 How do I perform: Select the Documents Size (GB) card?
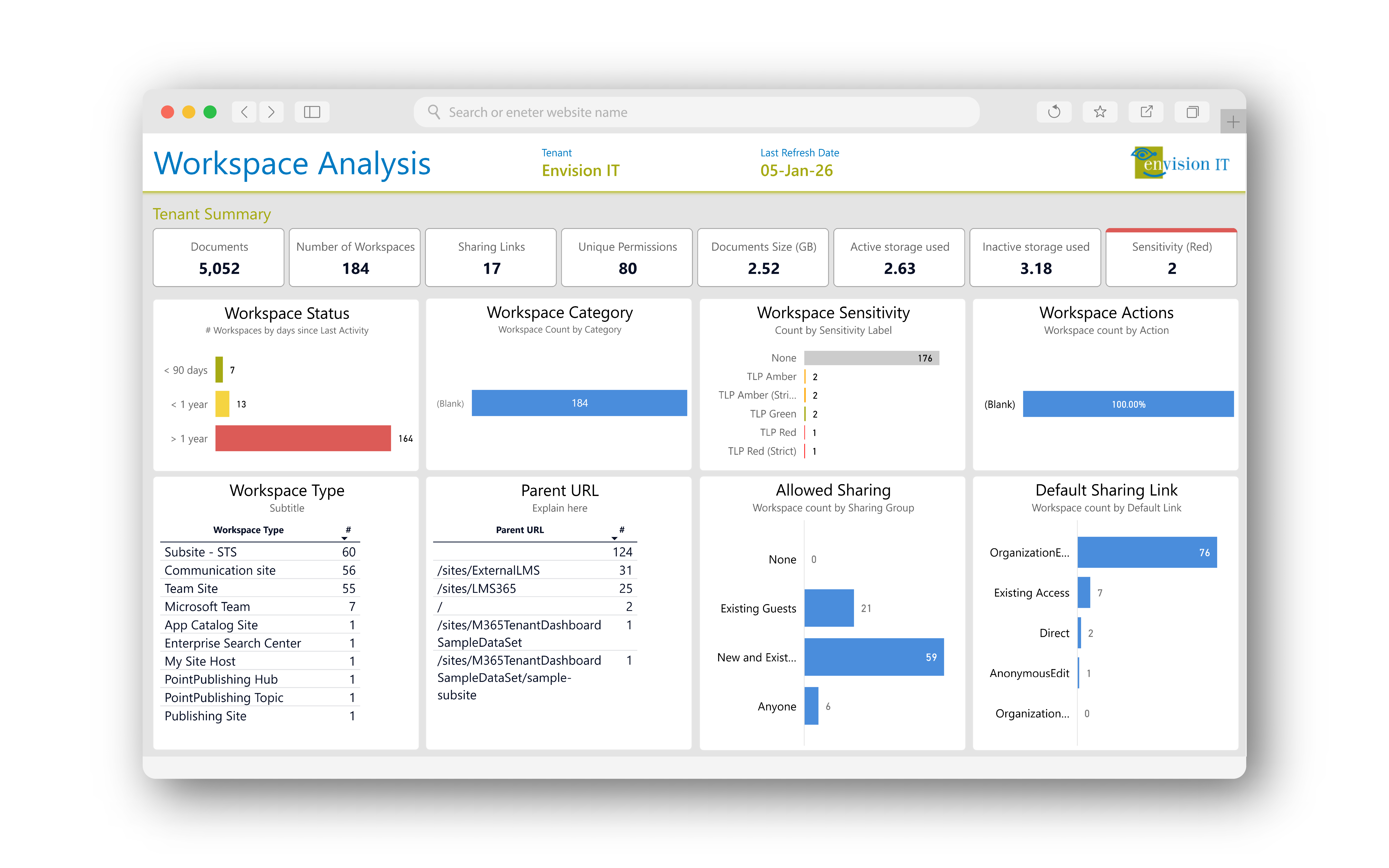763,258
